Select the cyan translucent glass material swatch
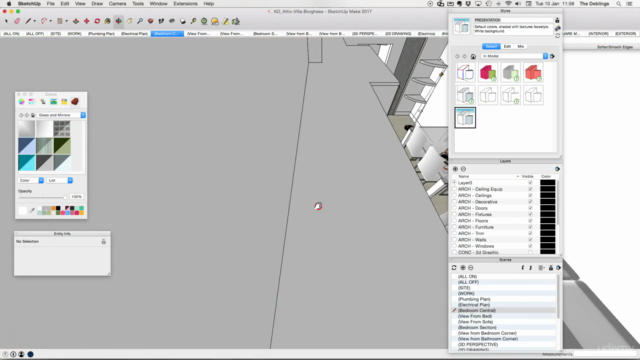 coord(27,163)
